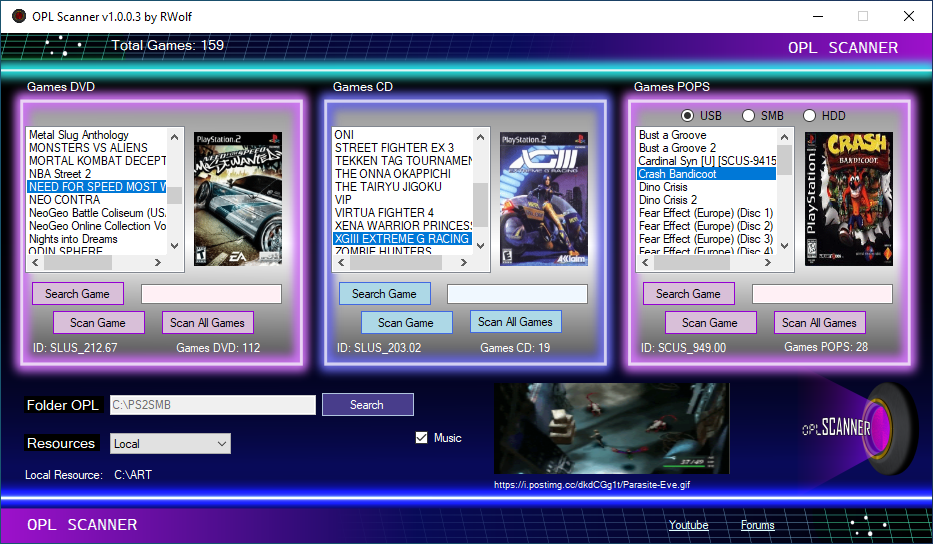Click Search Game button under Games CD
933x544 pixels.
point(385,293)
